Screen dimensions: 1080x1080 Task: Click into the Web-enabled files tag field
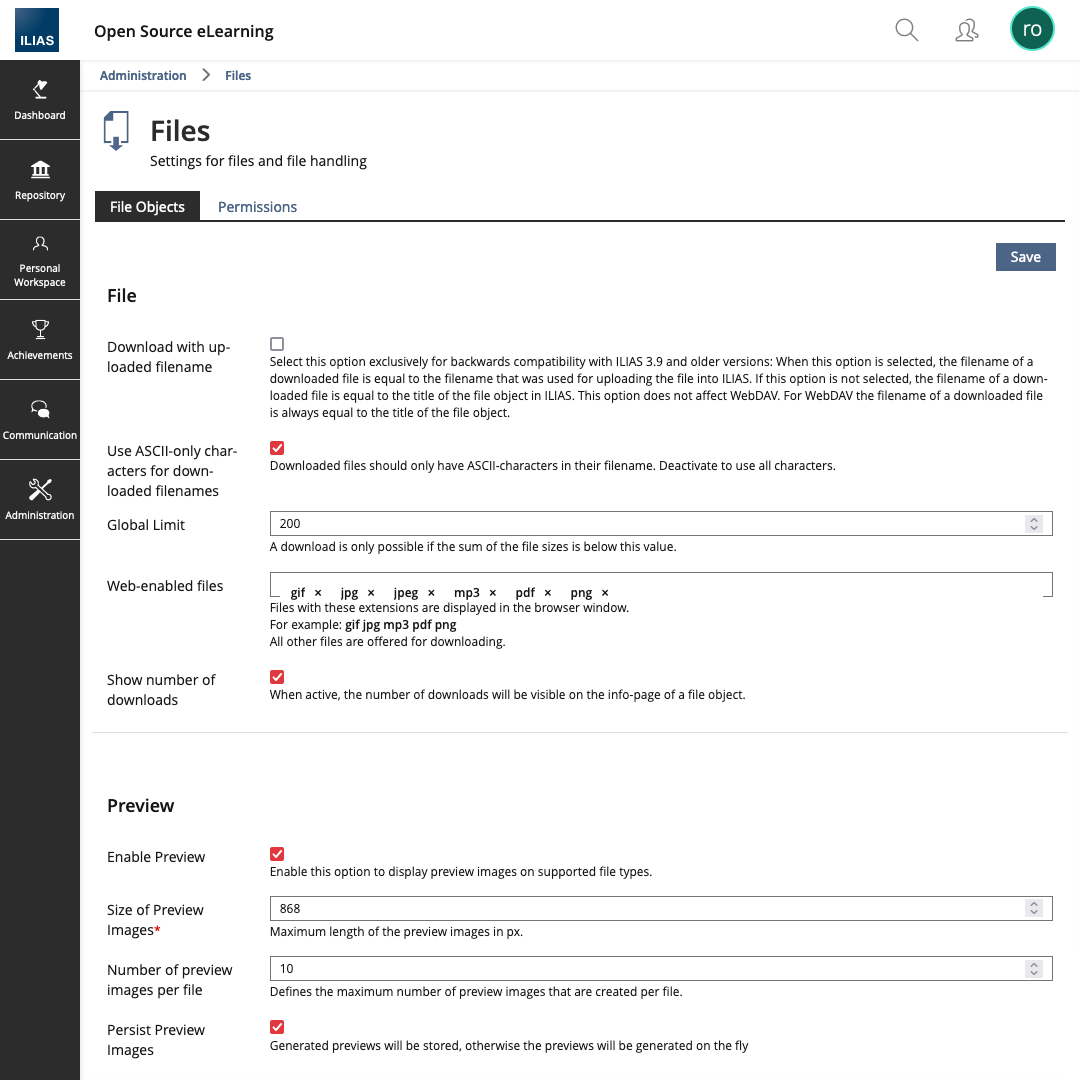(661, 585)
